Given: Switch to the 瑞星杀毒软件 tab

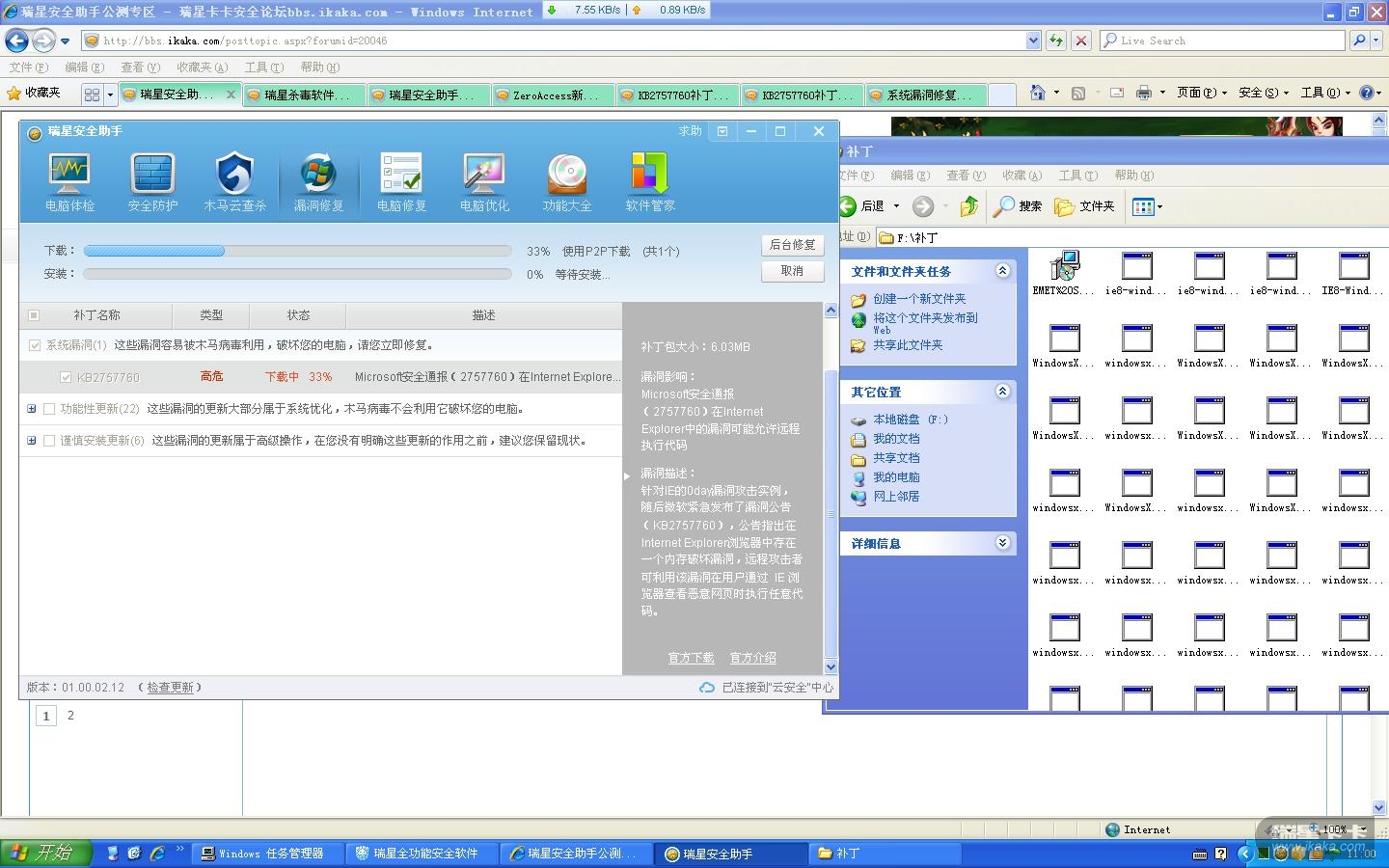Looking at the screenshot, I should (304, 95).
